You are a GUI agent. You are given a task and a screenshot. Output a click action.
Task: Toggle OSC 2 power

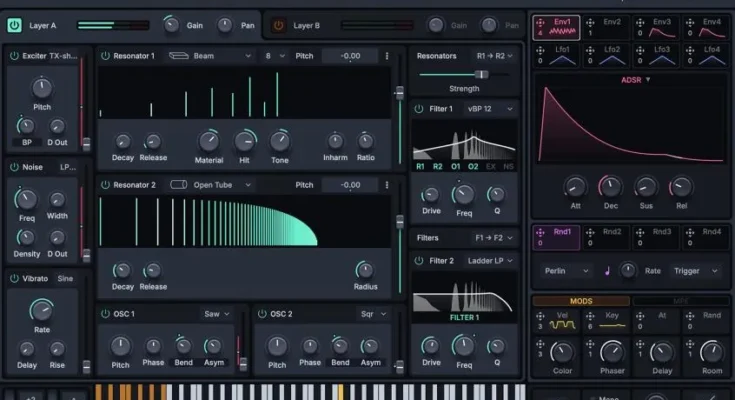click(x=262, y=314)
